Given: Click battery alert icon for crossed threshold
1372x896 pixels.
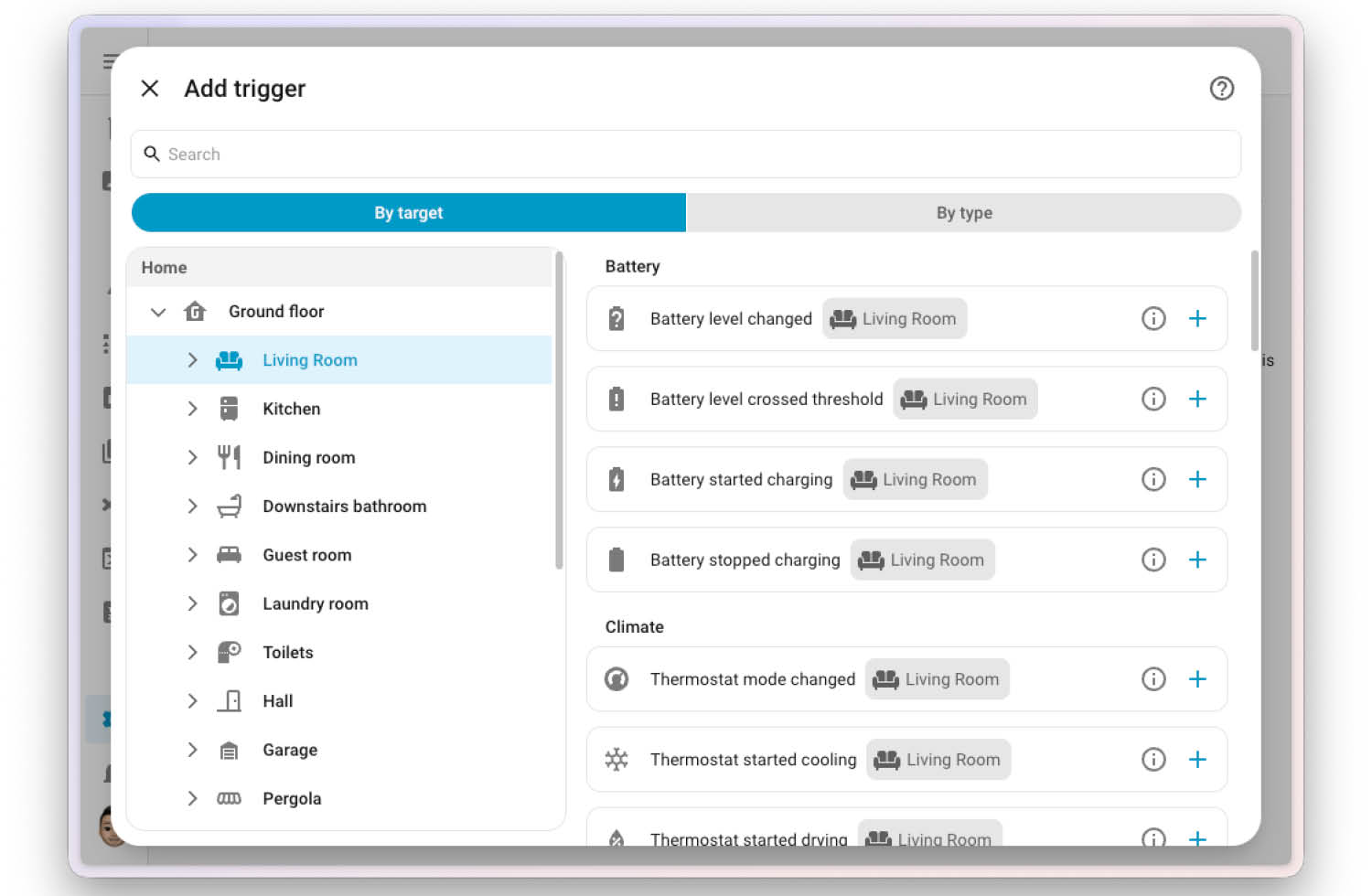Looking at the screenshot, I should click(616, 399).
